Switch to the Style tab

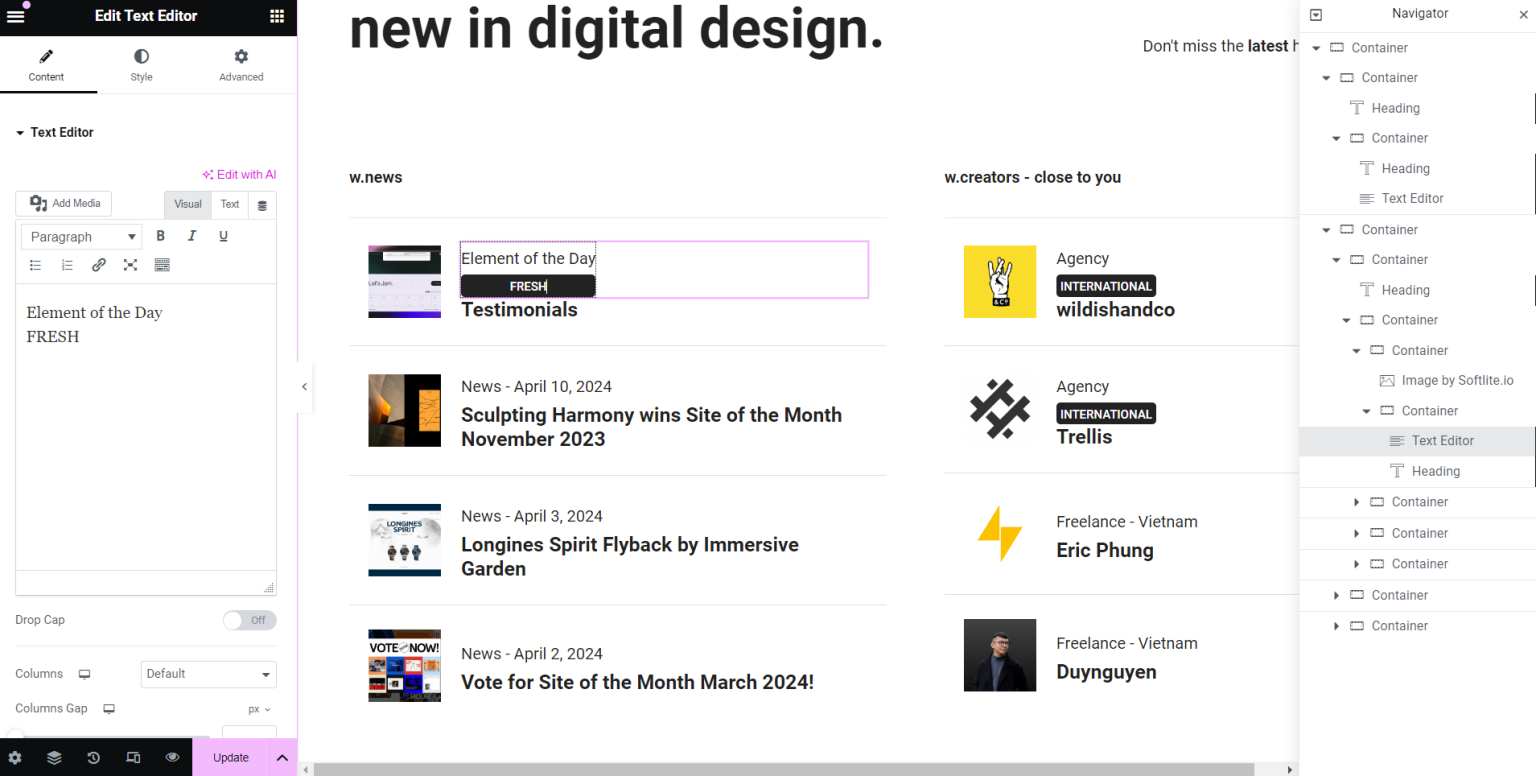tap(142, 65)
